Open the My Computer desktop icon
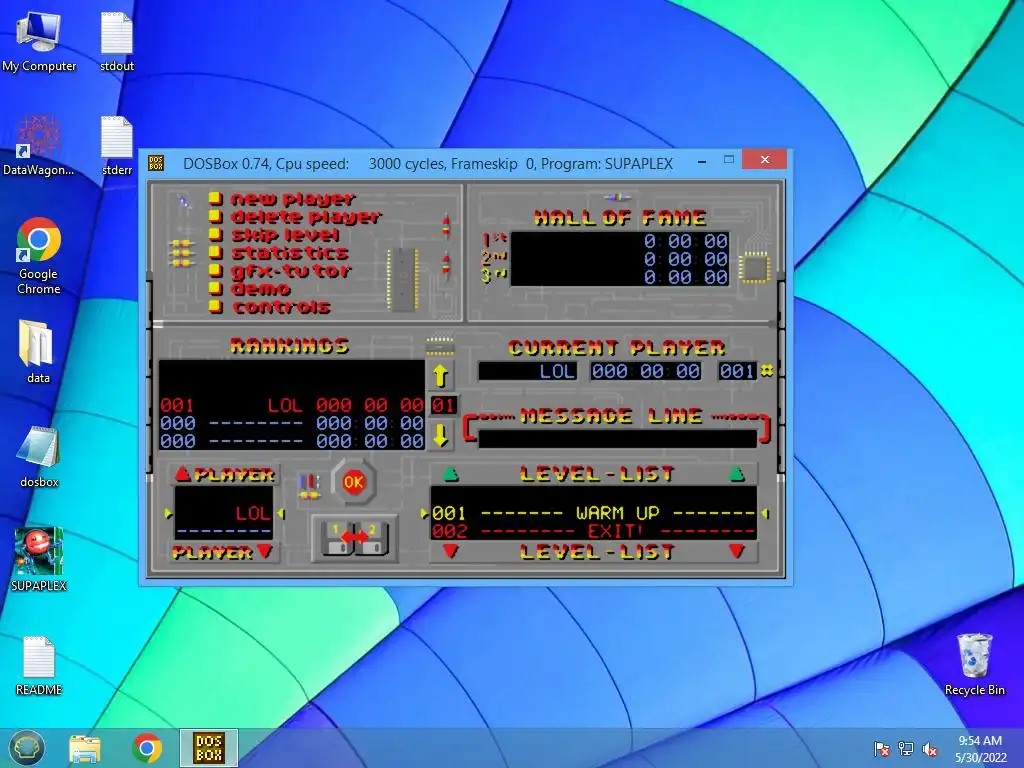 39,42
